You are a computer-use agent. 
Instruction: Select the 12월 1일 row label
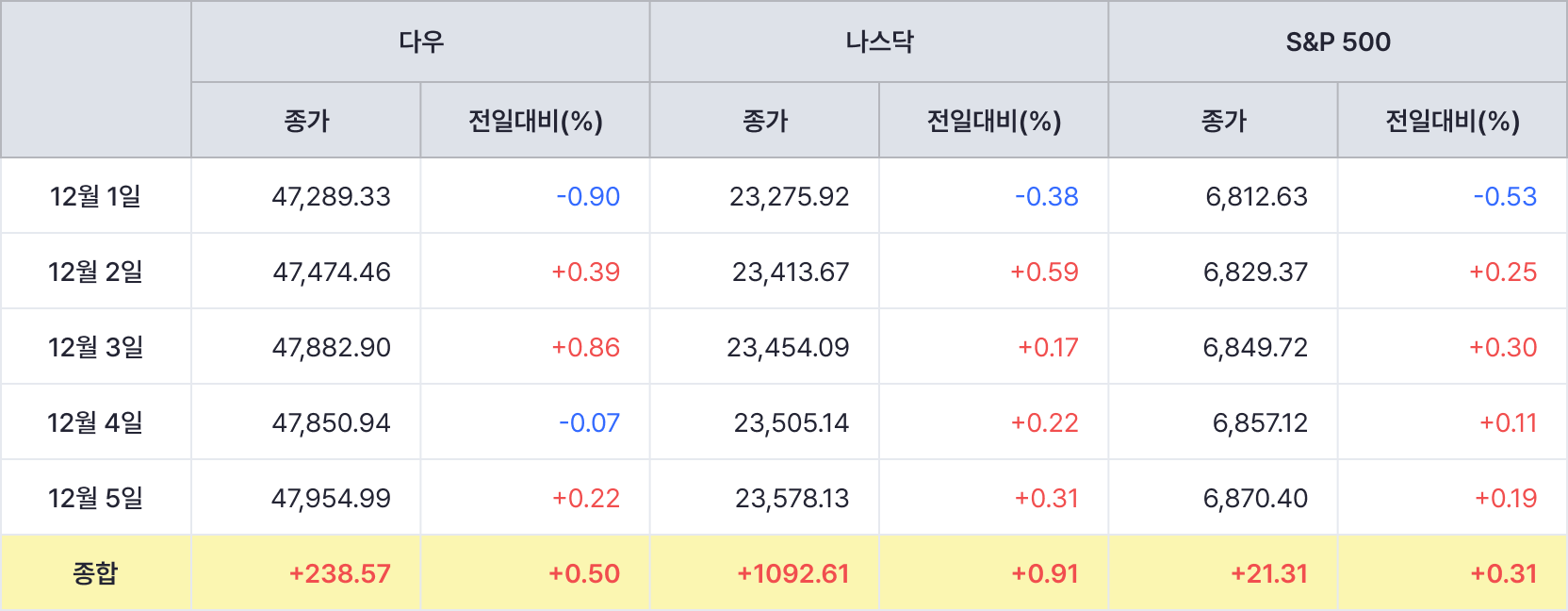[95, 196]
